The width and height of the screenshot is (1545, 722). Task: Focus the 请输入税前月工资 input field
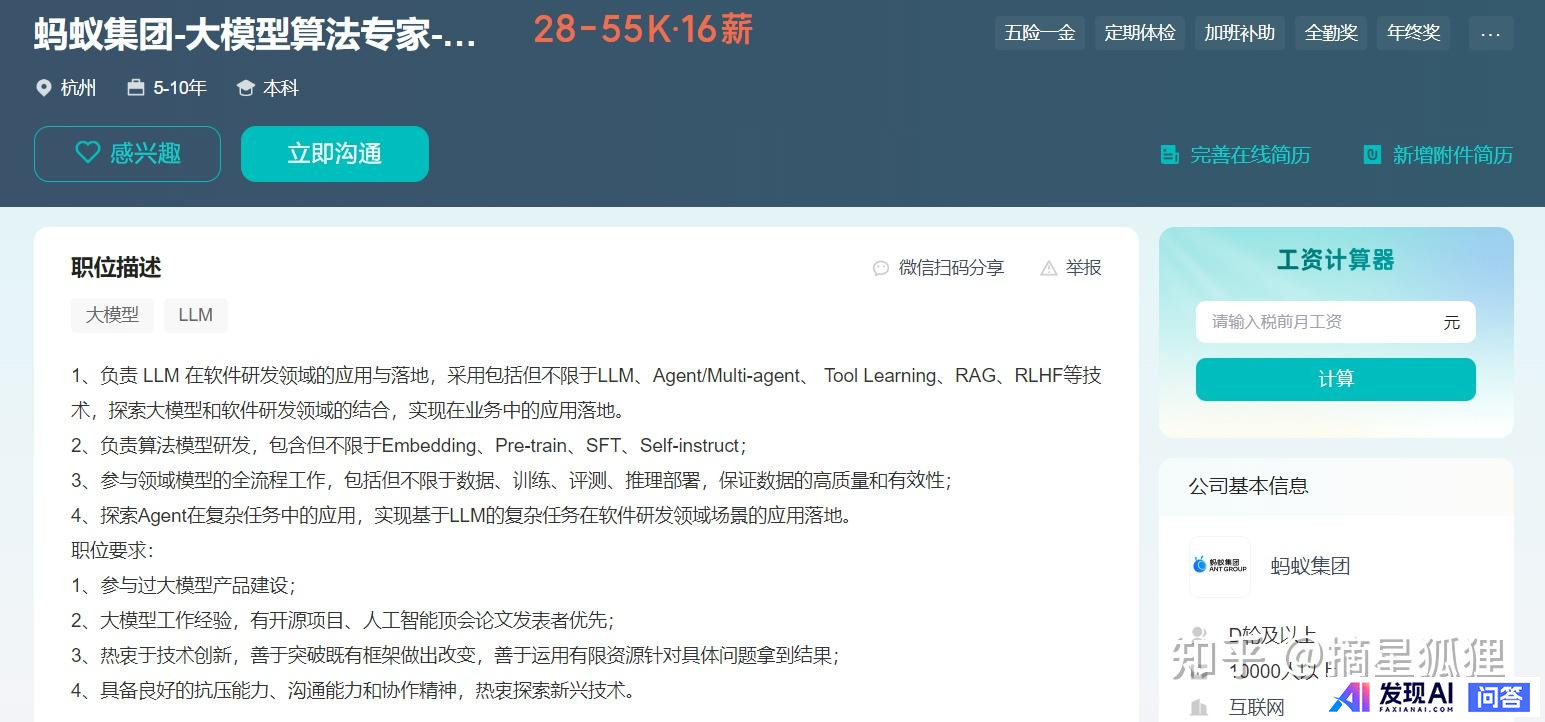(1336, 322)
